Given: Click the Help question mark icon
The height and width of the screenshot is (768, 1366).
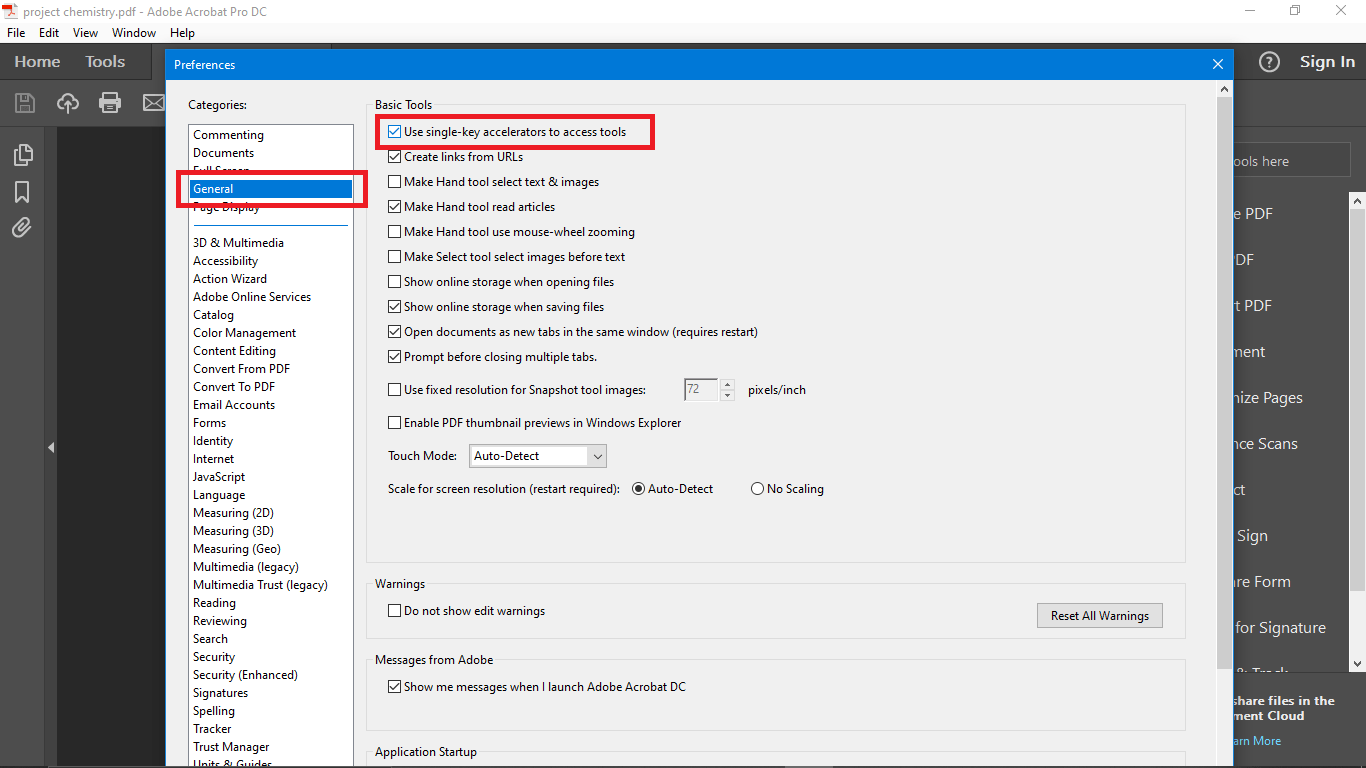Looking at the screenshot, I should tap(1269, 62).
